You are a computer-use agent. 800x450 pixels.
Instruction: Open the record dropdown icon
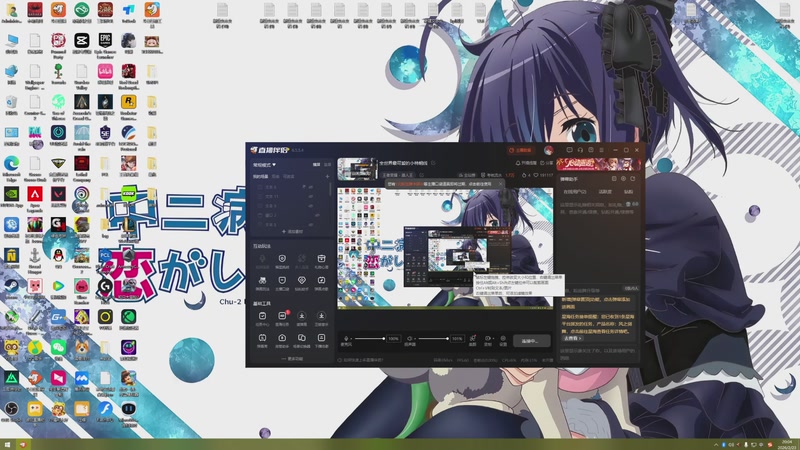pyautogui.click(x=488, y=339)
